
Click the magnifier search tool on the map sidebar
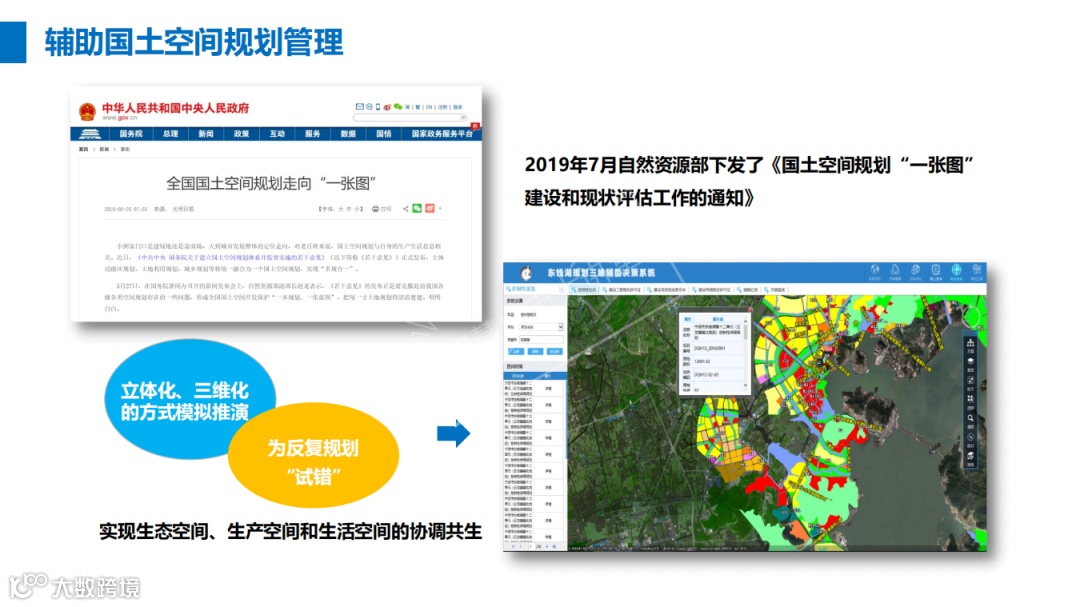point(970,418)
